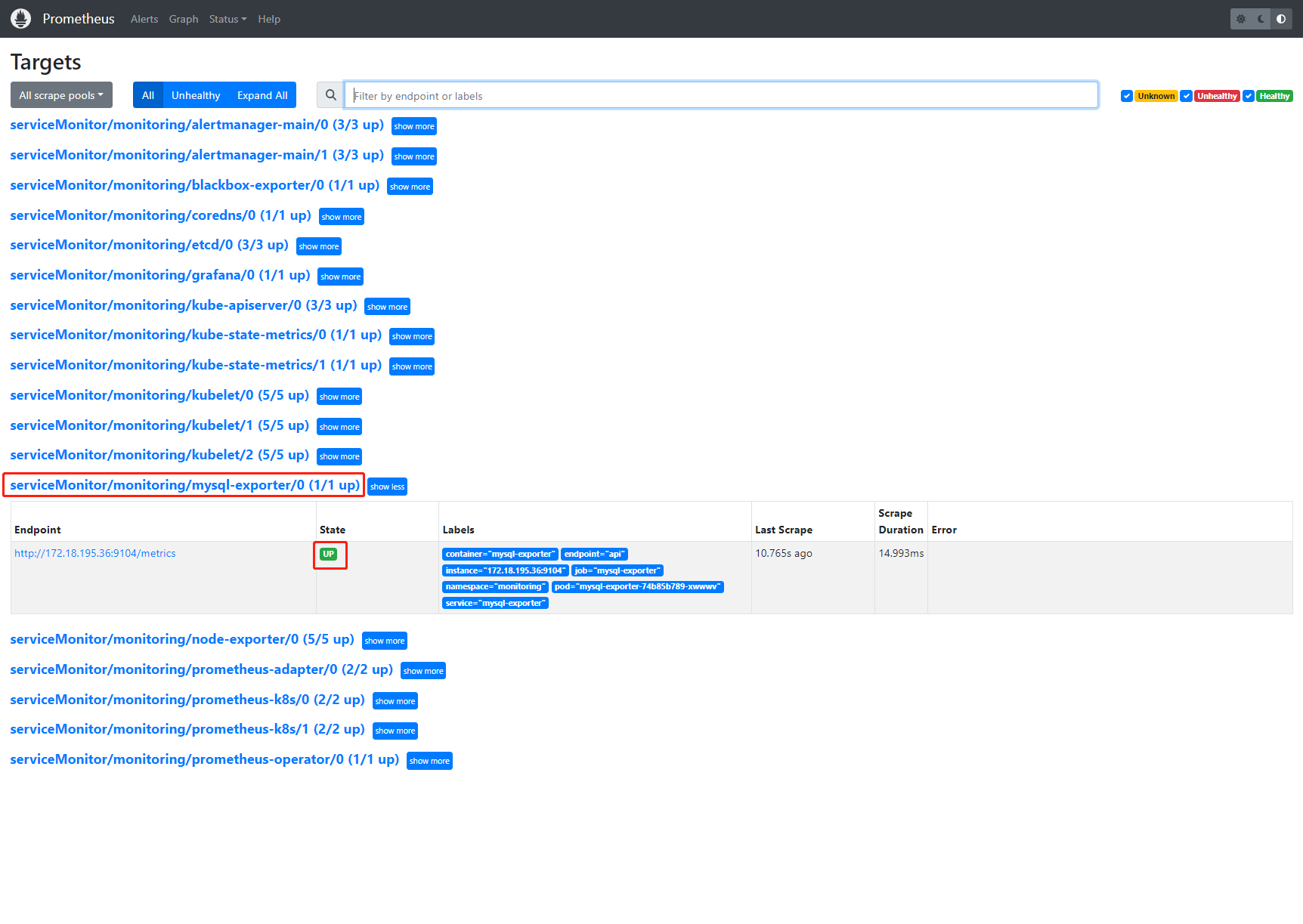Open serviceMonitor mysql-exporter/0 link
The height and width of the screenshot is (924, 1303).
click(184, 485)
